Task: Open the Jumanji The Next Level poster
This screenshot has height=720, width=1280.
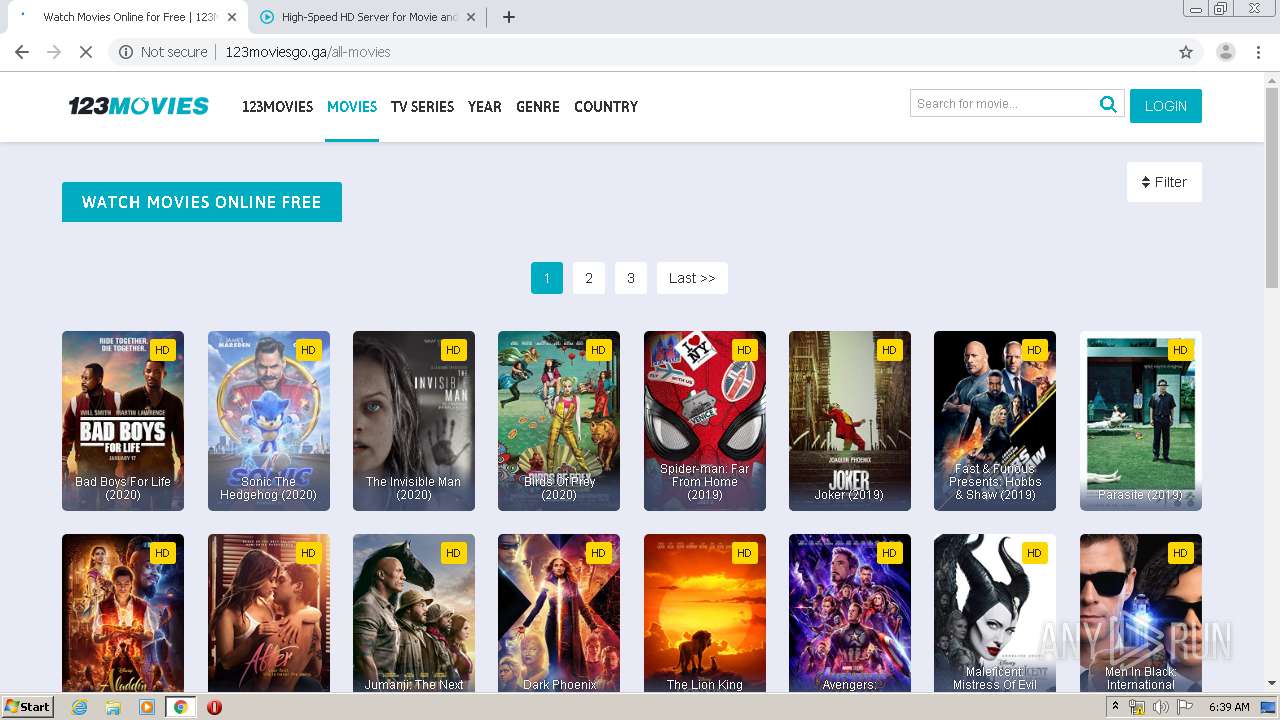Action: (414, 613)
